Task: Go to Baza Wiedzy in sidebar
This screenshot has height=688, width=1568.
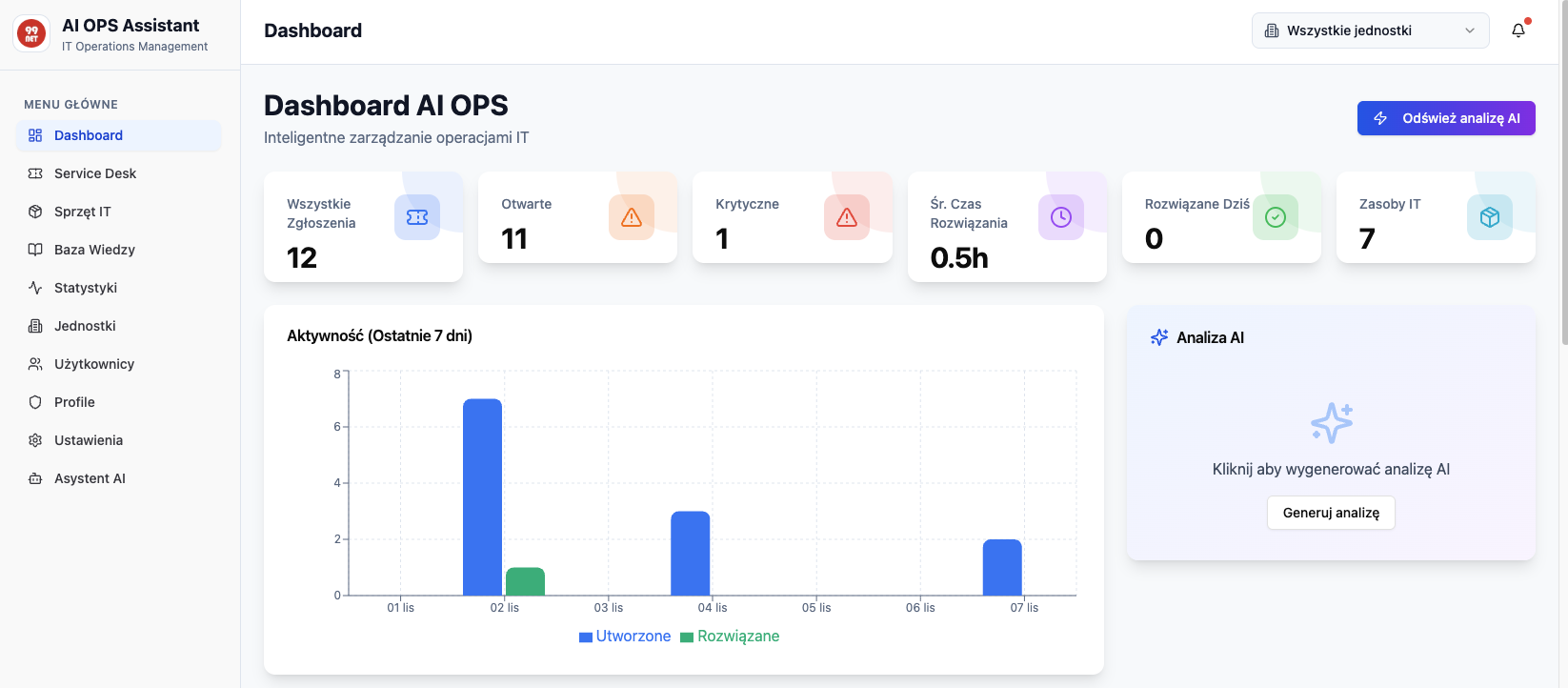Action: [94, 250]
